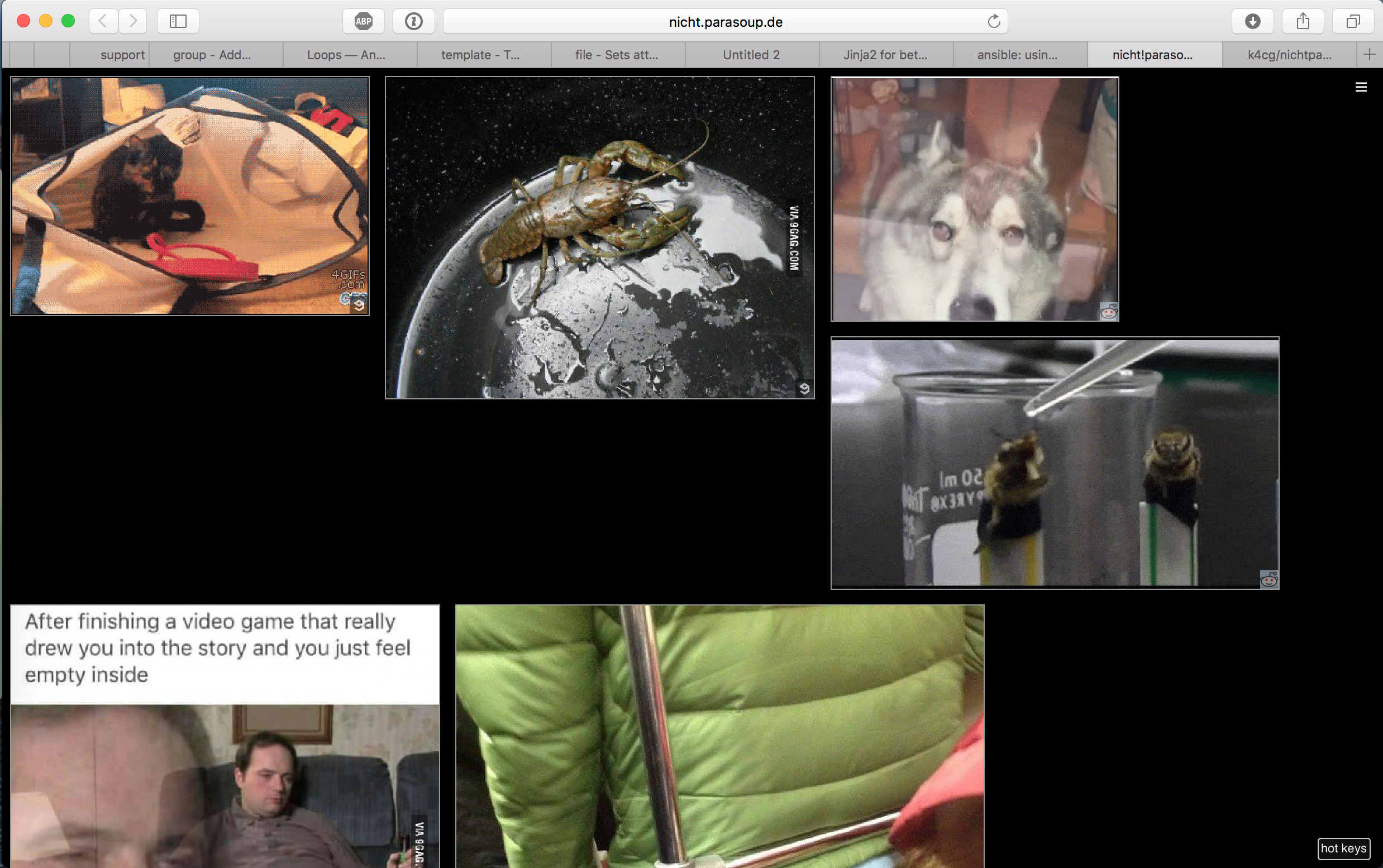This screenshot has width=1383, height=868.
Task: Show all tabs overview
Action: tap(1353, 22)
